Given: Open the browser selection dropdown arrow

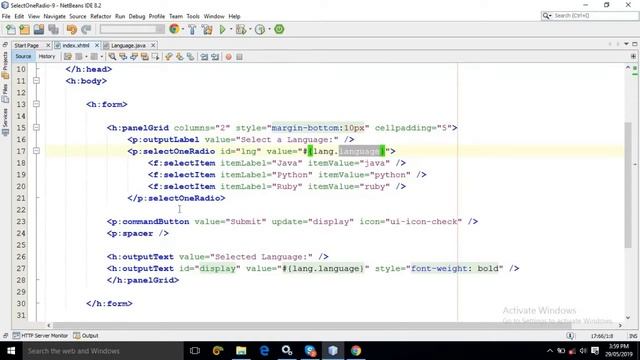Looking at the screenshot, I should (x=183, y=29).
